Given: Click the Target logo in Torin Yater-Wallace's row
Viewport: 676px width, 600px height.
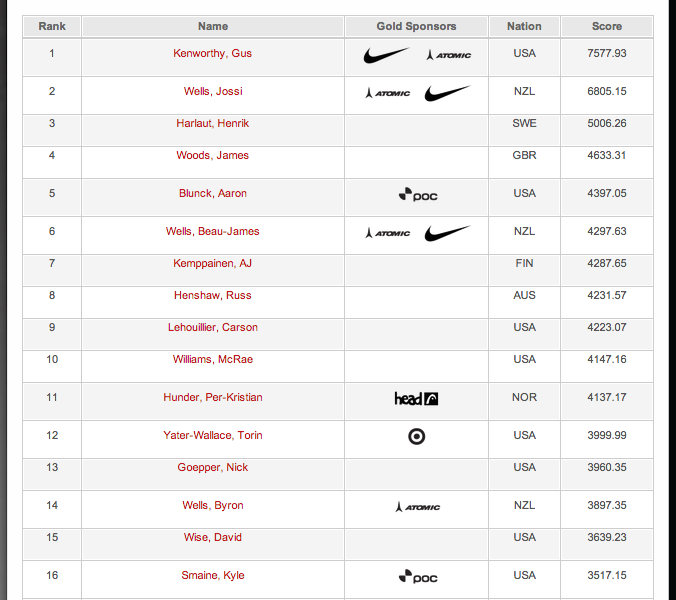Looking at the screenshot, I should [416, 436].
